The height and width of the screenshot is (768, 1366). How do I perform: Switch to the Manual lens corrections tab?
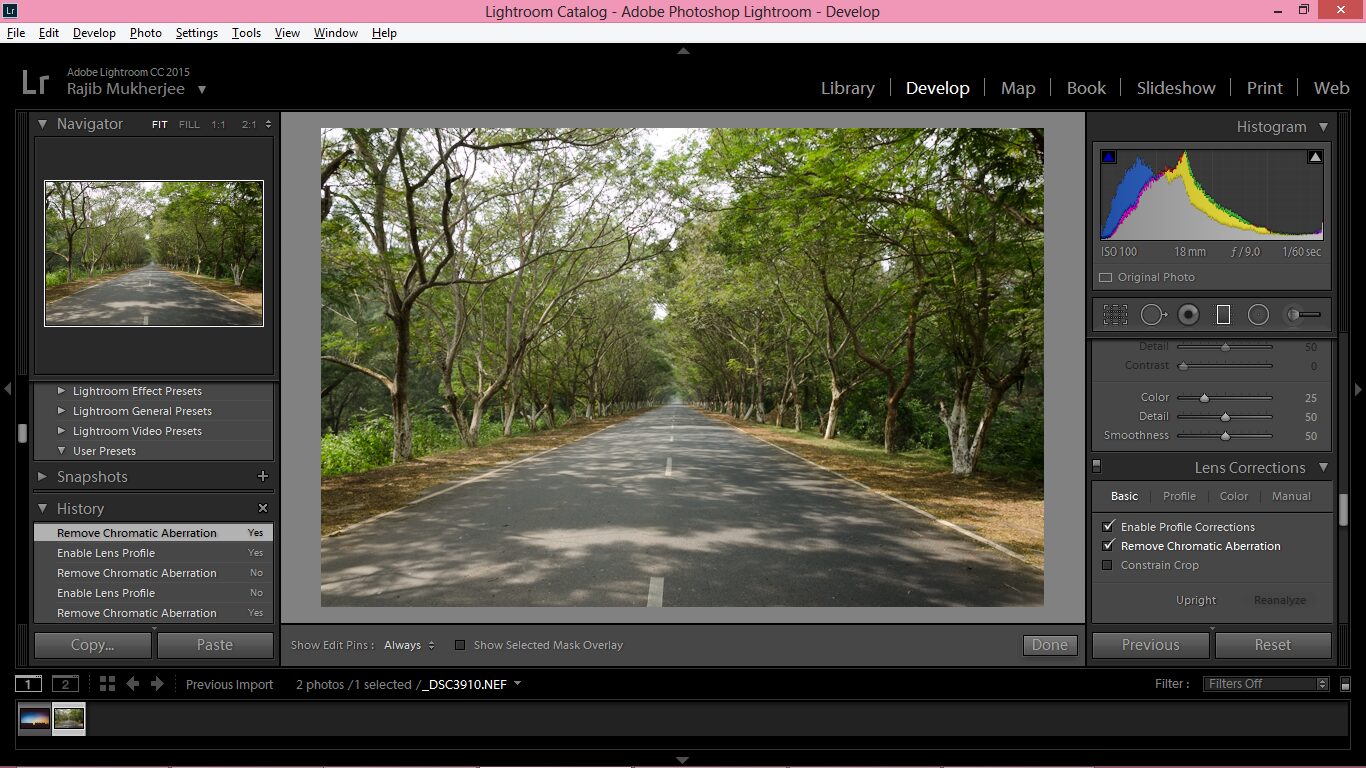(x=1291, y=496)
